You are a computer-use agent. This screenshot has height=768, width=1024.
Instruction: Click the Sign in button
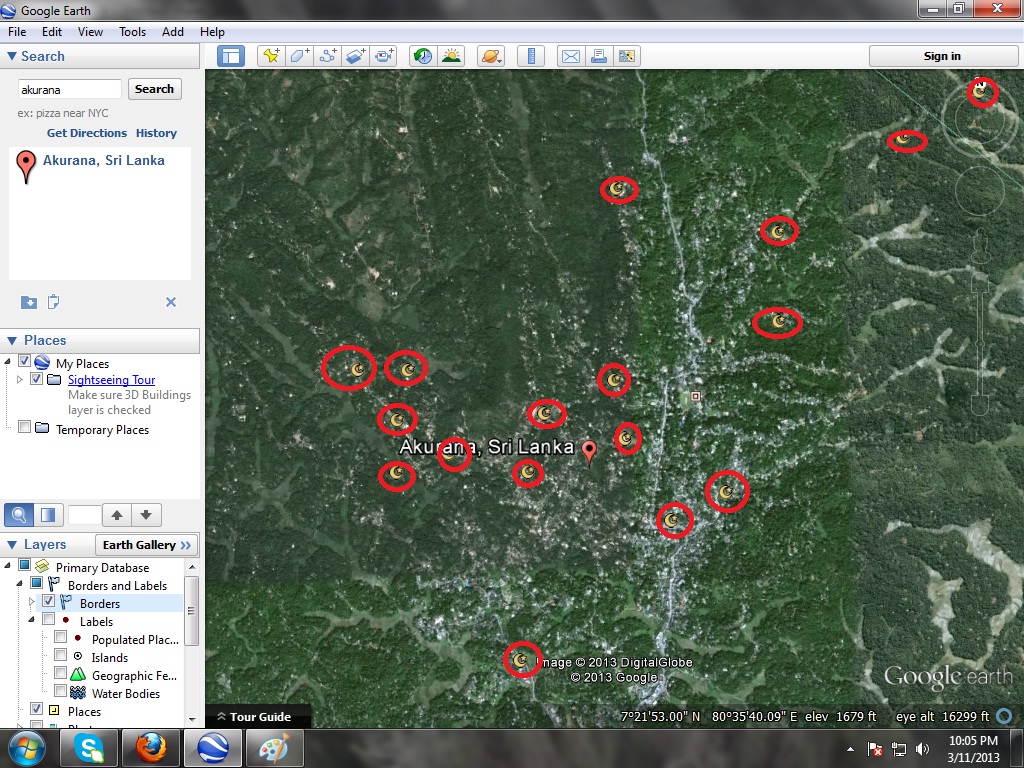click(942, 56)
